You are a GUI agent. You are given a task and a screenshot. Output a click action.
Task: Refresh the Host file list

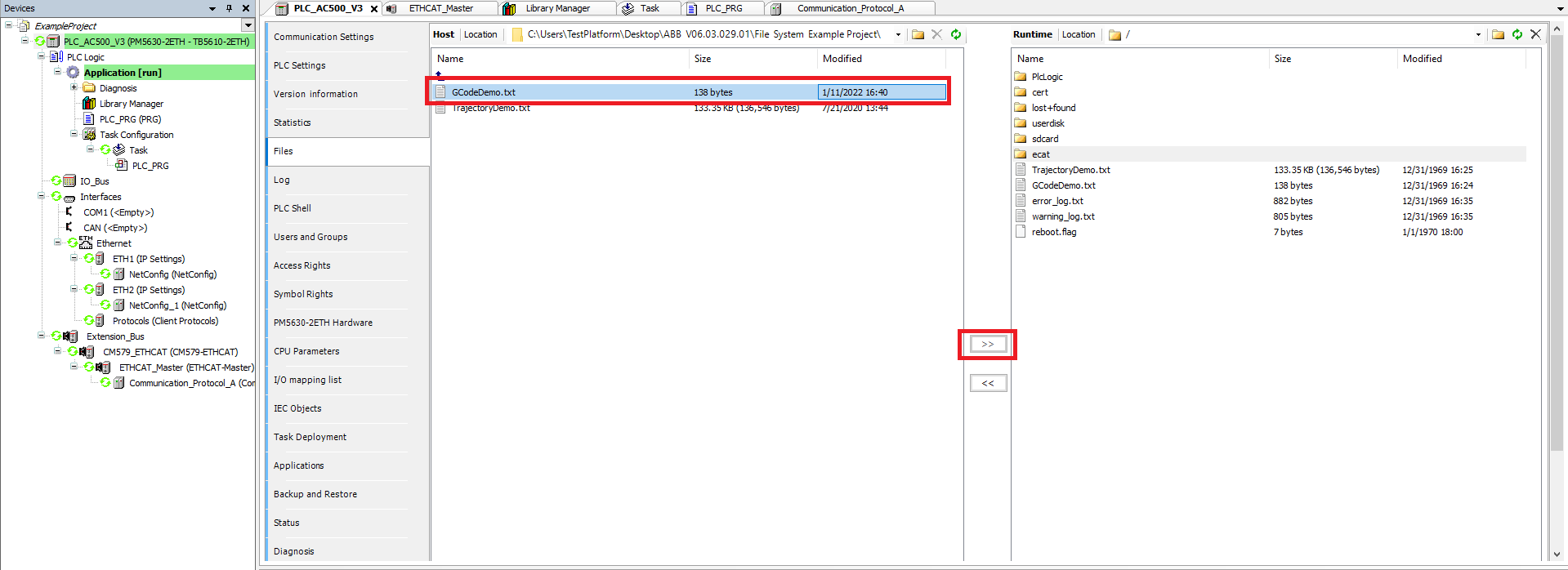[x=955, y=34]
